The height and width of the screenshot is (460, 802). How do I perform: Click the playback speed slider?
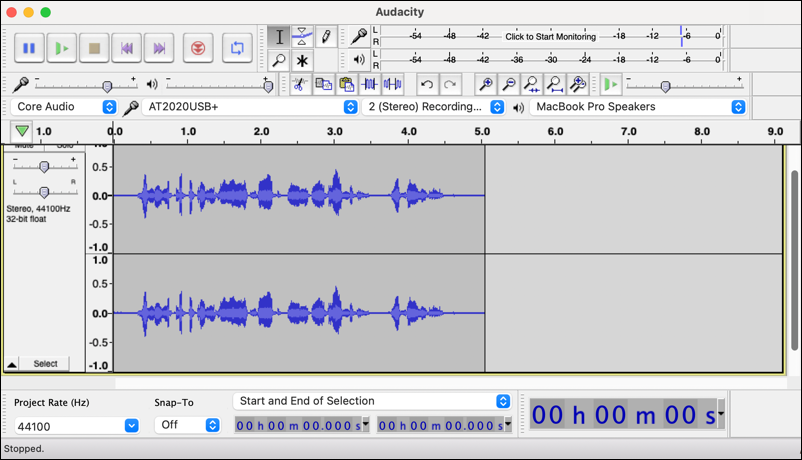click(x=665, y=86)
